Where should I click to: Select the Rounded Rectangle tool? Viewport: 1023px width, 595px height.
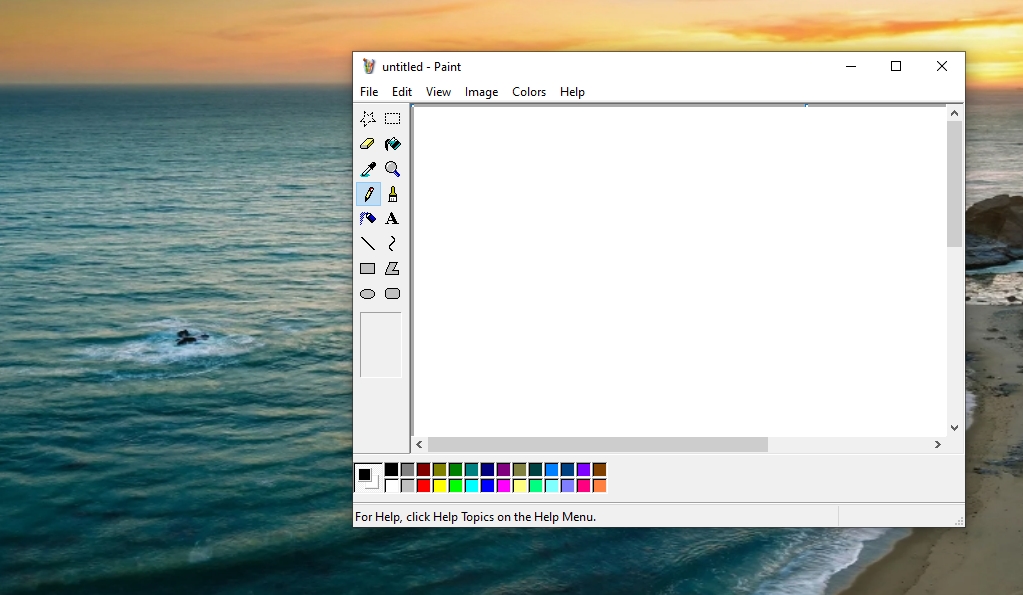click(392, 294)
